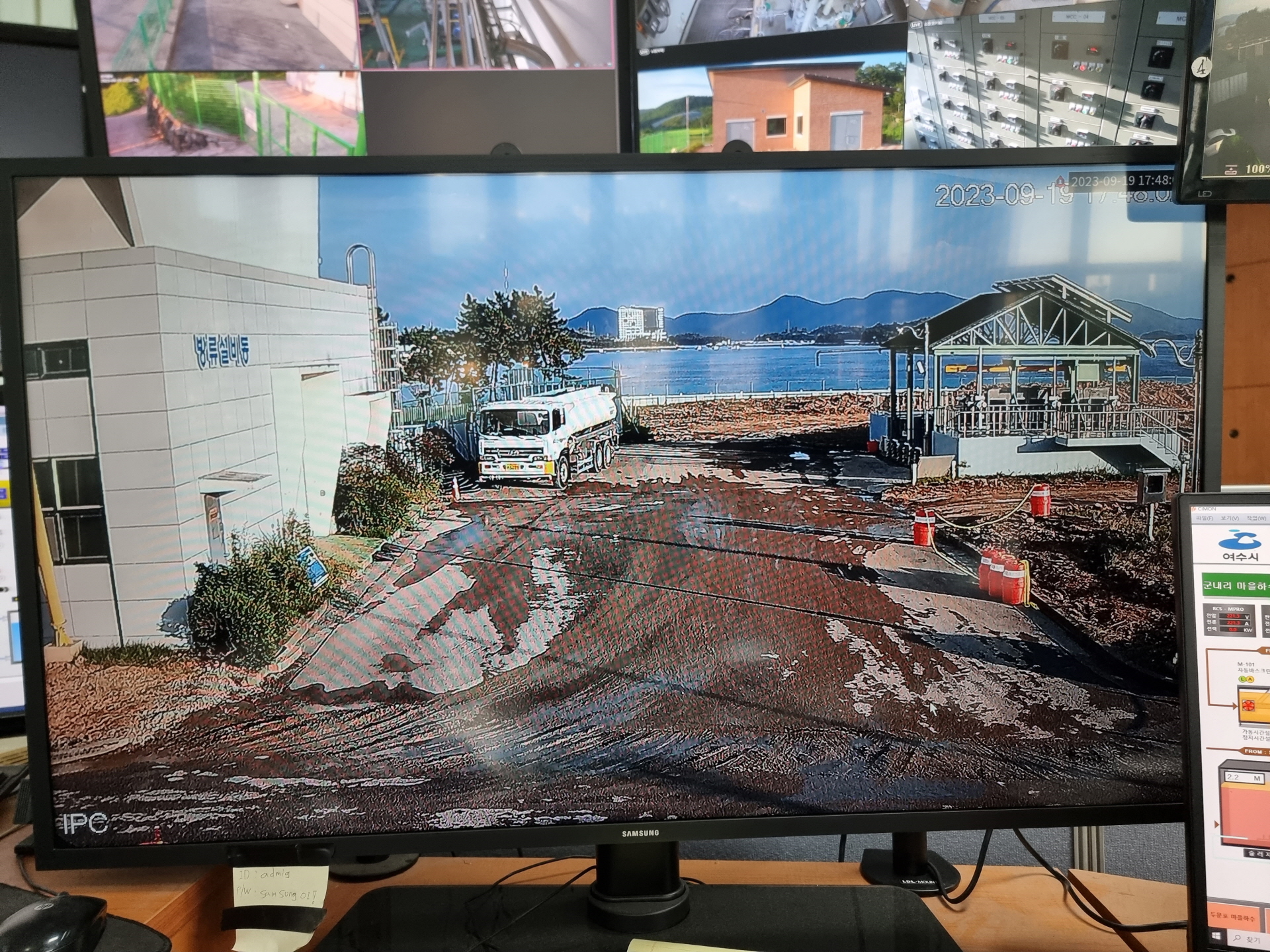This screenshot has height=952, width=1270.
Task: Click the 2.2 M level value field
Action: pos(1244,778)
